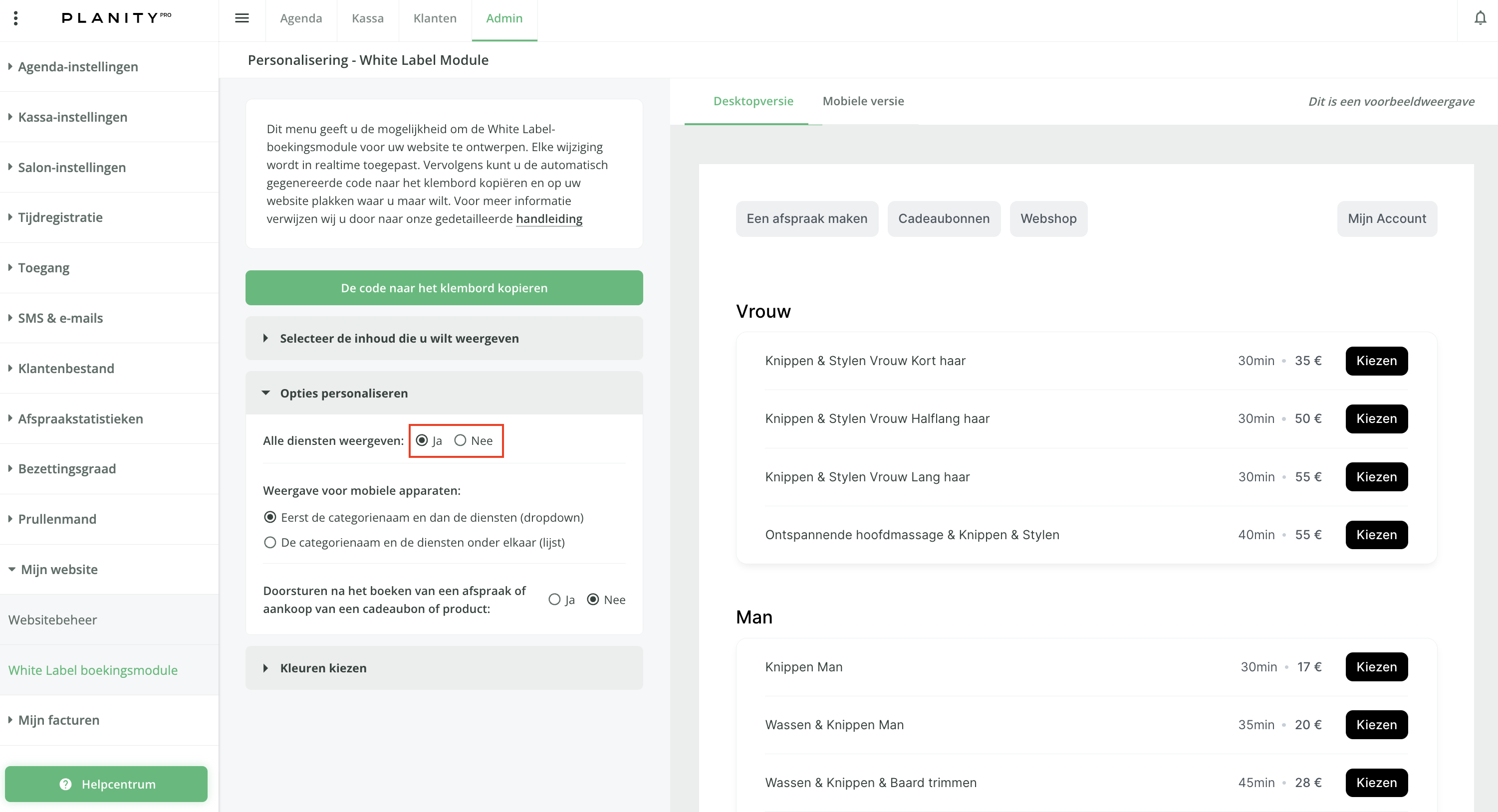This screenshot has height=812, width=1498.
Task: Open the Klanten tab
Action: tap(435, 18)
